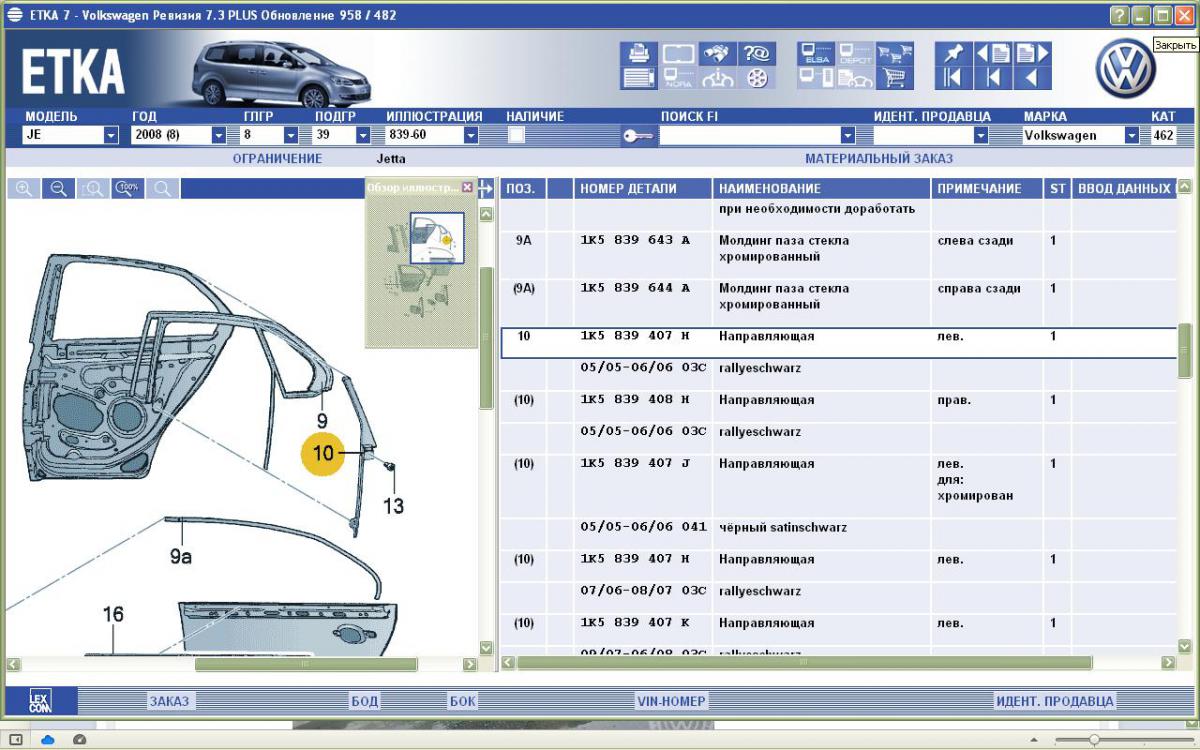Screen dimensions: 1200x750
Task: Jump to first item with double-bar arrow
Action: click(x=953, y=78)
